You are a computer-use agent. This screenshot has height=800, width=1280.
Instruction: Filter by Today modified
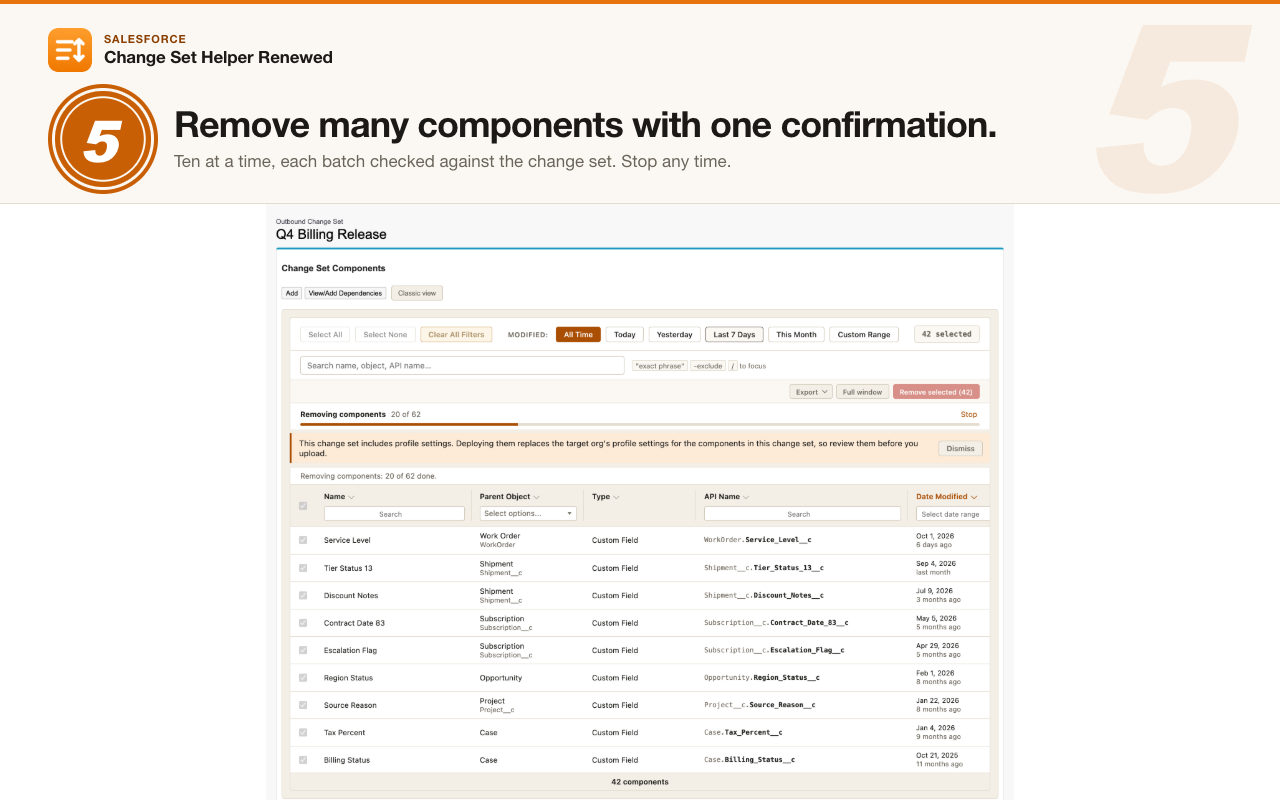(x=625, y=335)
